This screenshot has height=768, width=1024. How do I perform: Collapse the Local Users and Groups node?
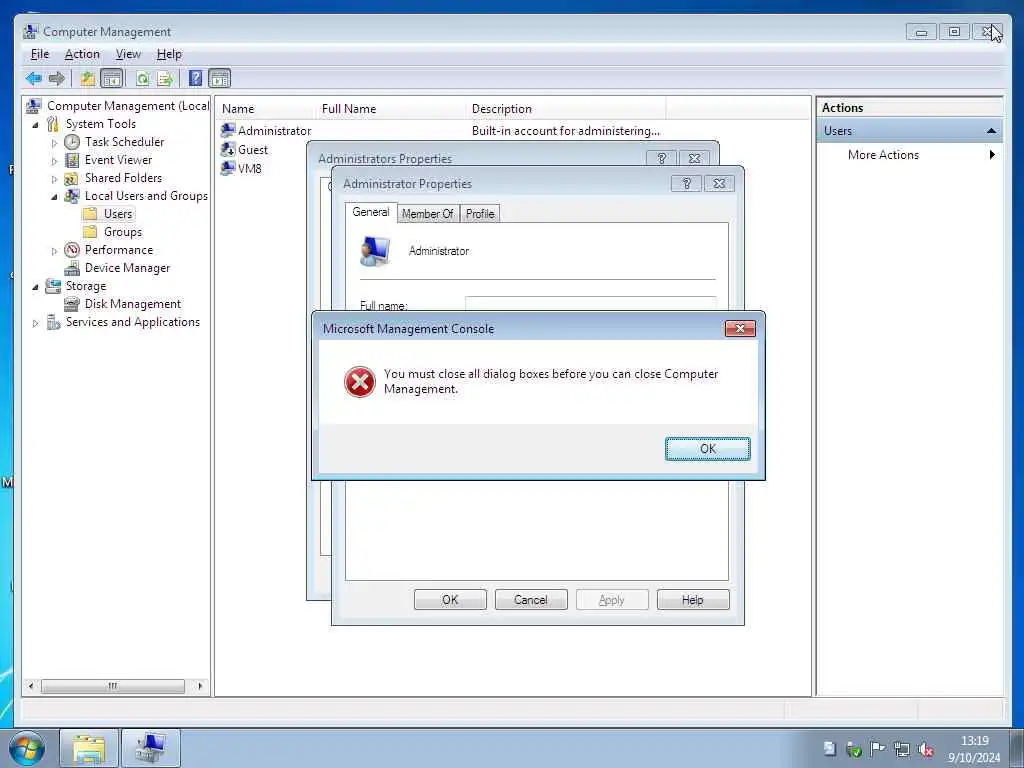[x=54, y=197]
